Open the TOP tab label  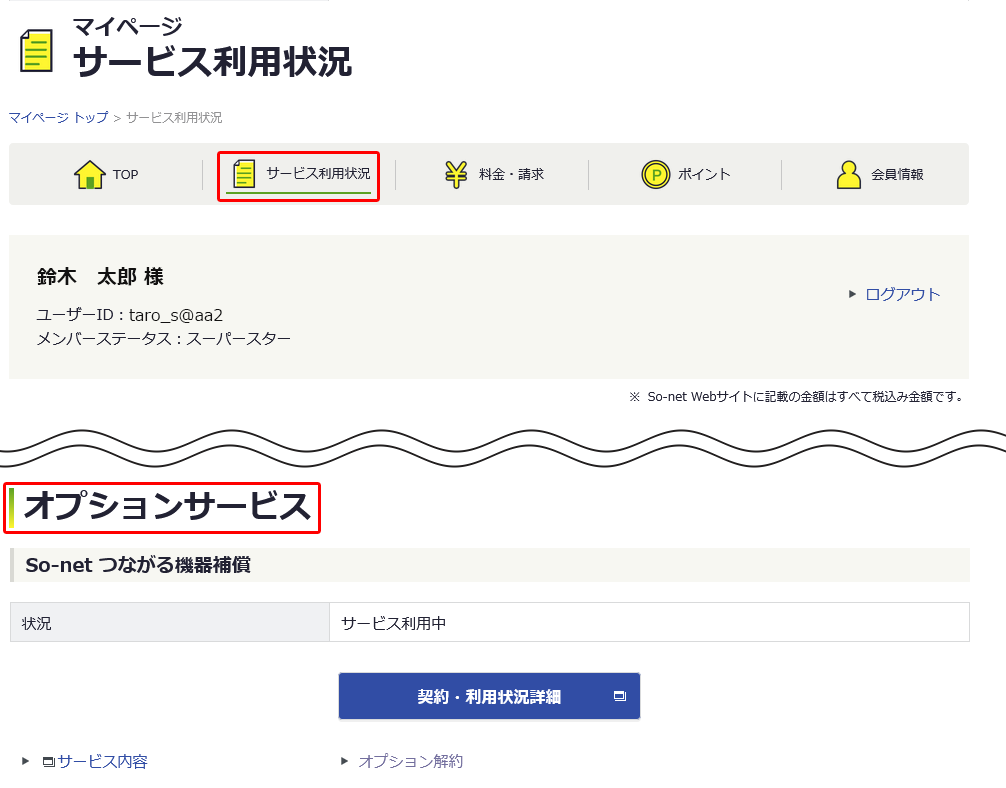125,175
